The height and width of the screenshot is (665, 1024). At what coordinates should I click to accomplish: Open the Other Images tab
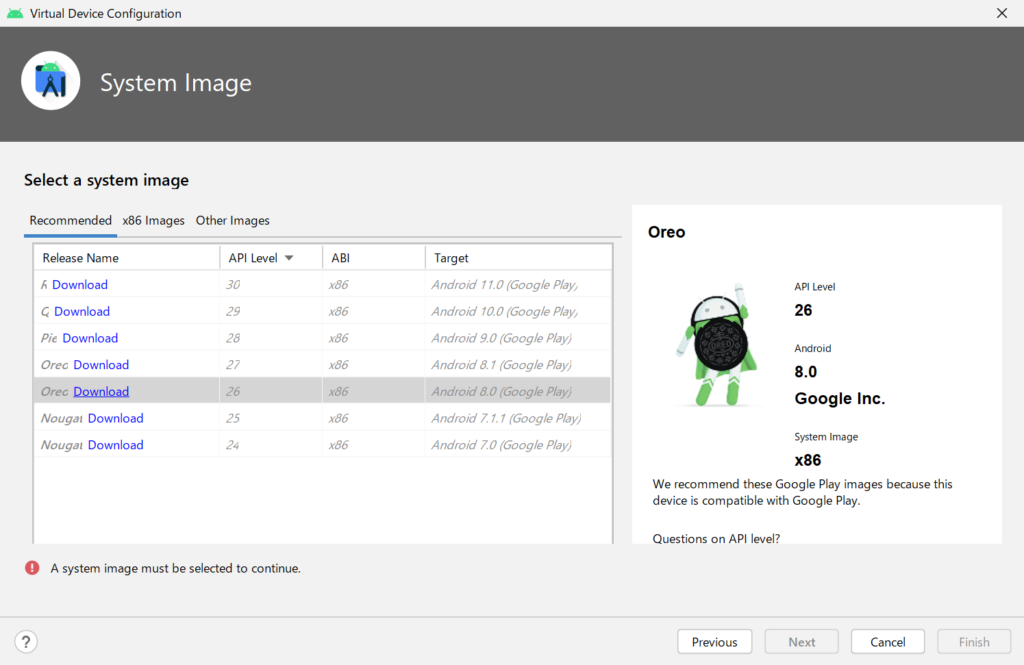232,220
